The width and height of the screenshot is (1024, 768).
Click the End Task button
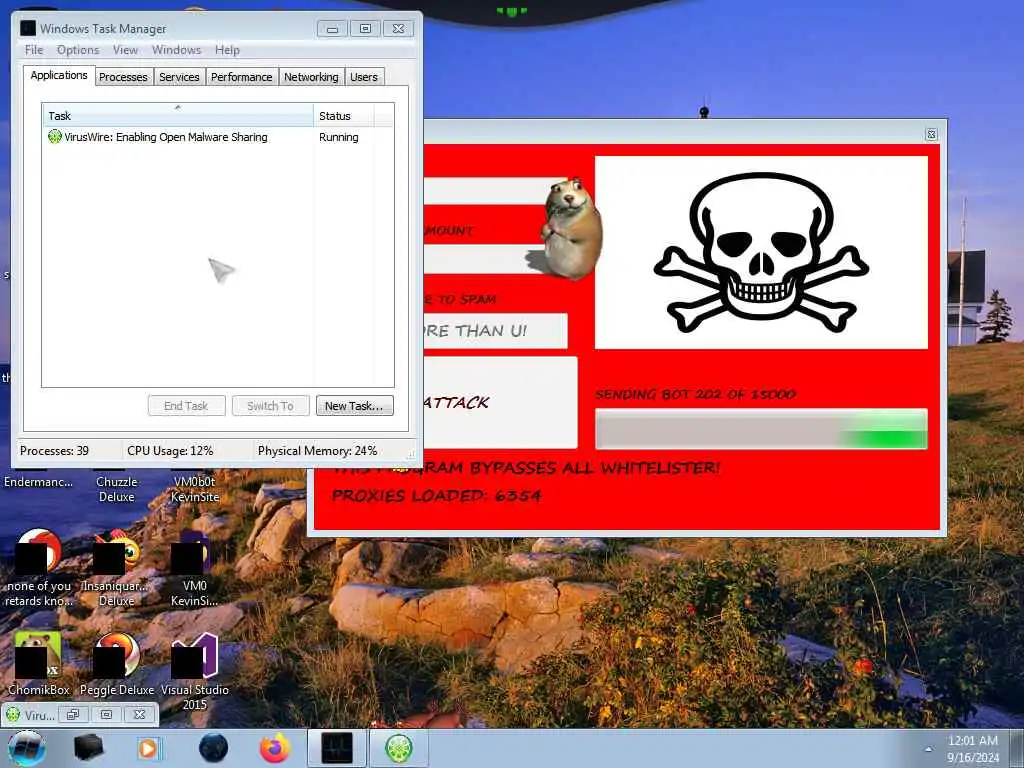tap(186, 406)
